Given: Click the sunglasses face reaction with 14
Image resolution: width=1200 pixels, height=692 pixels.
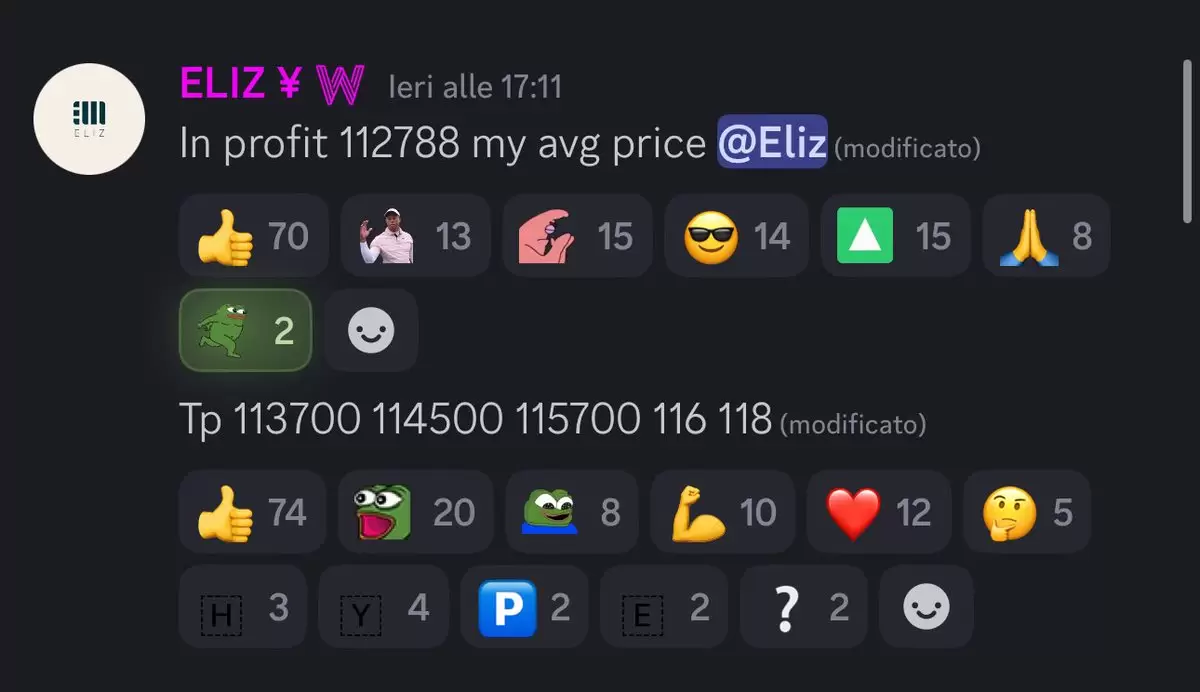Looking at the screenshot, I should click(x=738, y=236).
